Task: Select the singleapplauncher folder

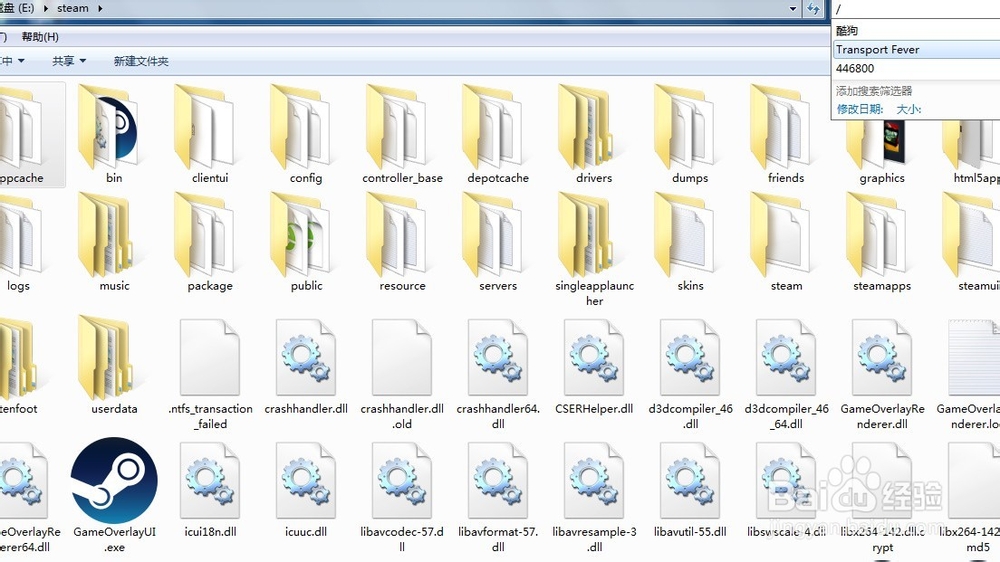Action: click(x=594, y=249)
